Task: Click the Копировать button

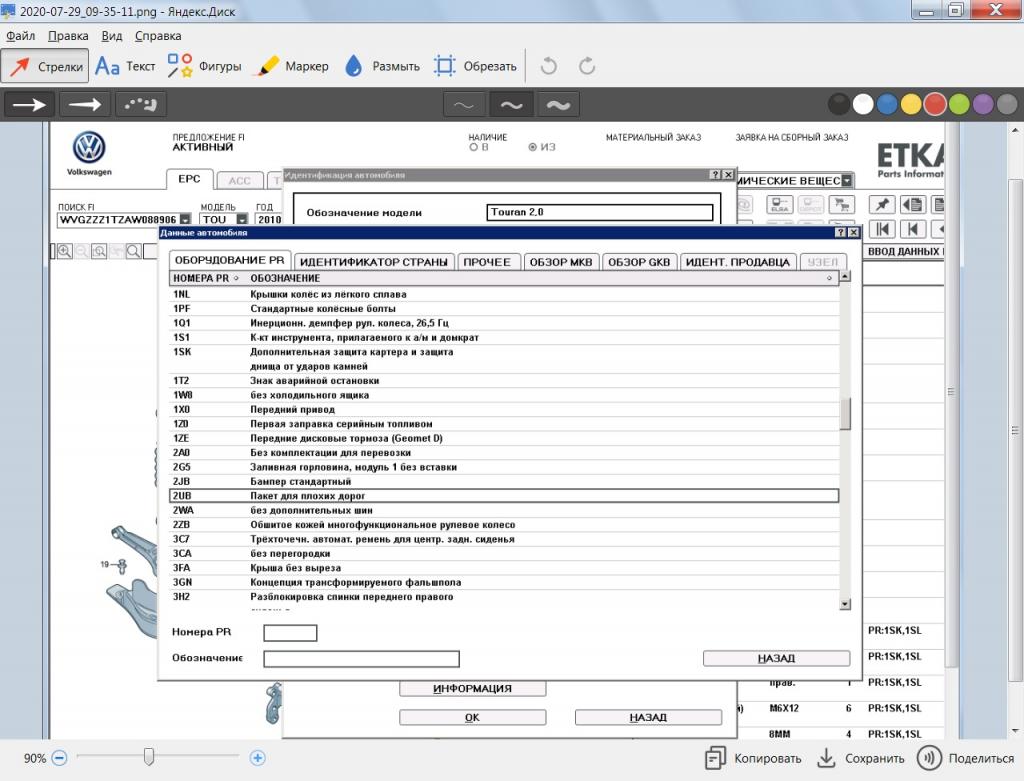Action: coord(754,758)
